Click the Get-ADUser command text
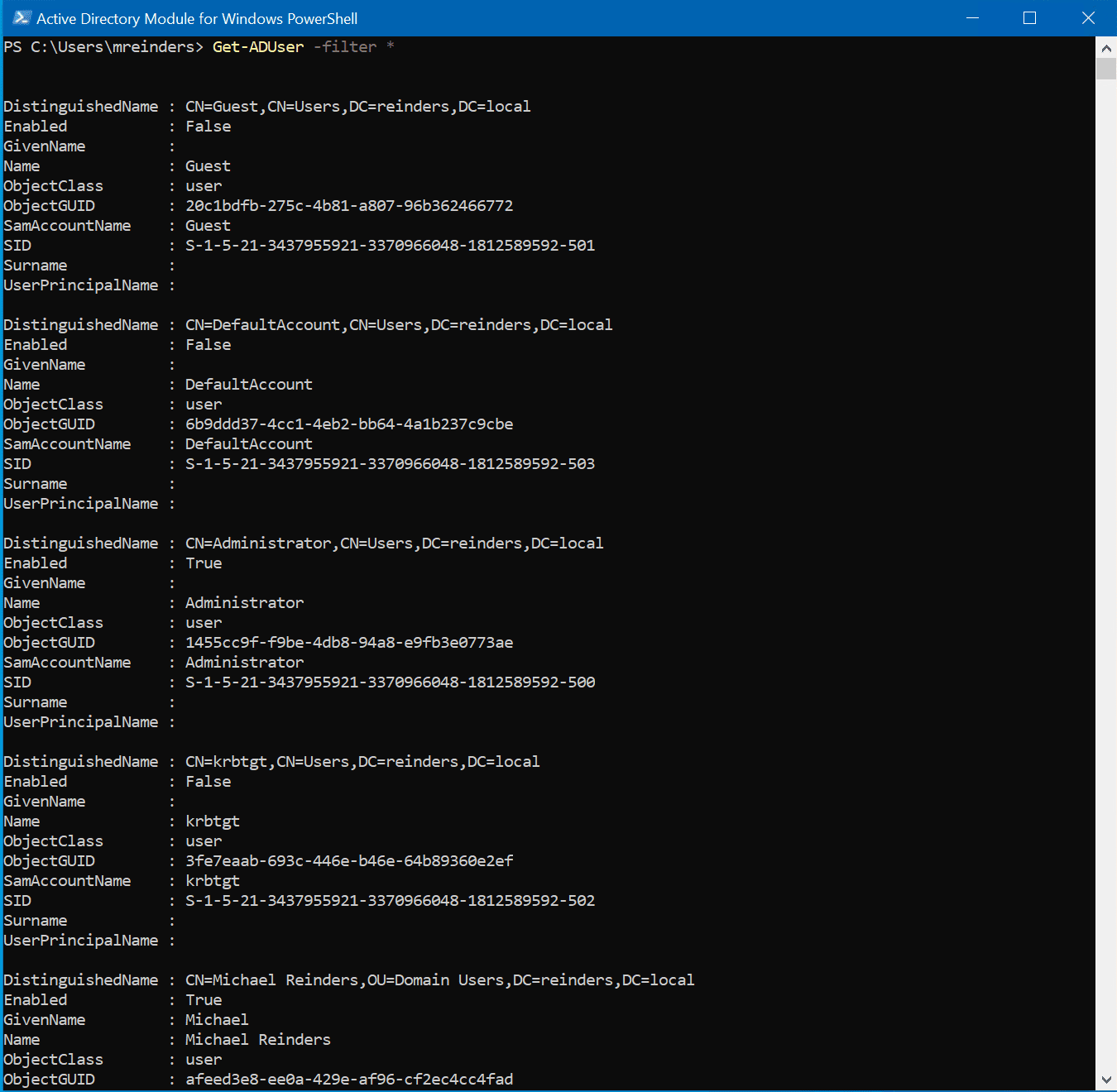This screenshot has width=1117, height=1092. coord(257,47)
